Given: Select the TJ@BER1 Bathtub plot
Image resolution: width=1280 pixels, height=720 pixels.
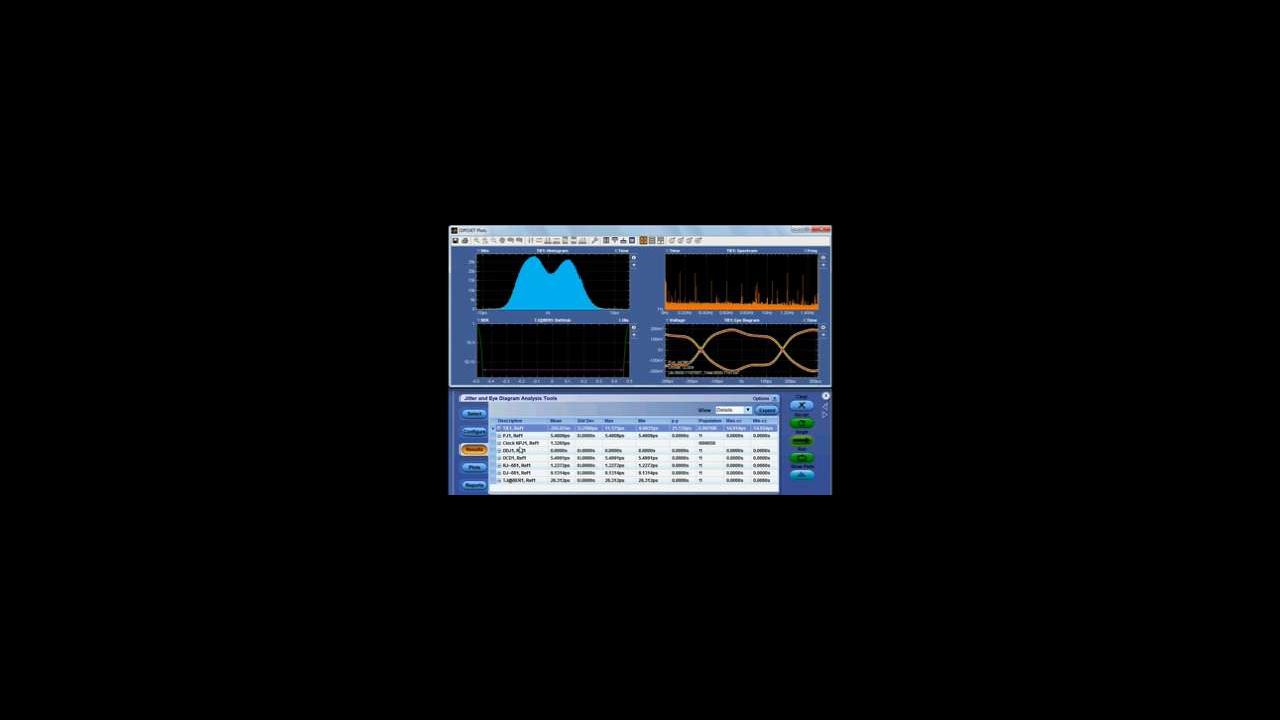Looking at the screenshot, I should (553, 351).
